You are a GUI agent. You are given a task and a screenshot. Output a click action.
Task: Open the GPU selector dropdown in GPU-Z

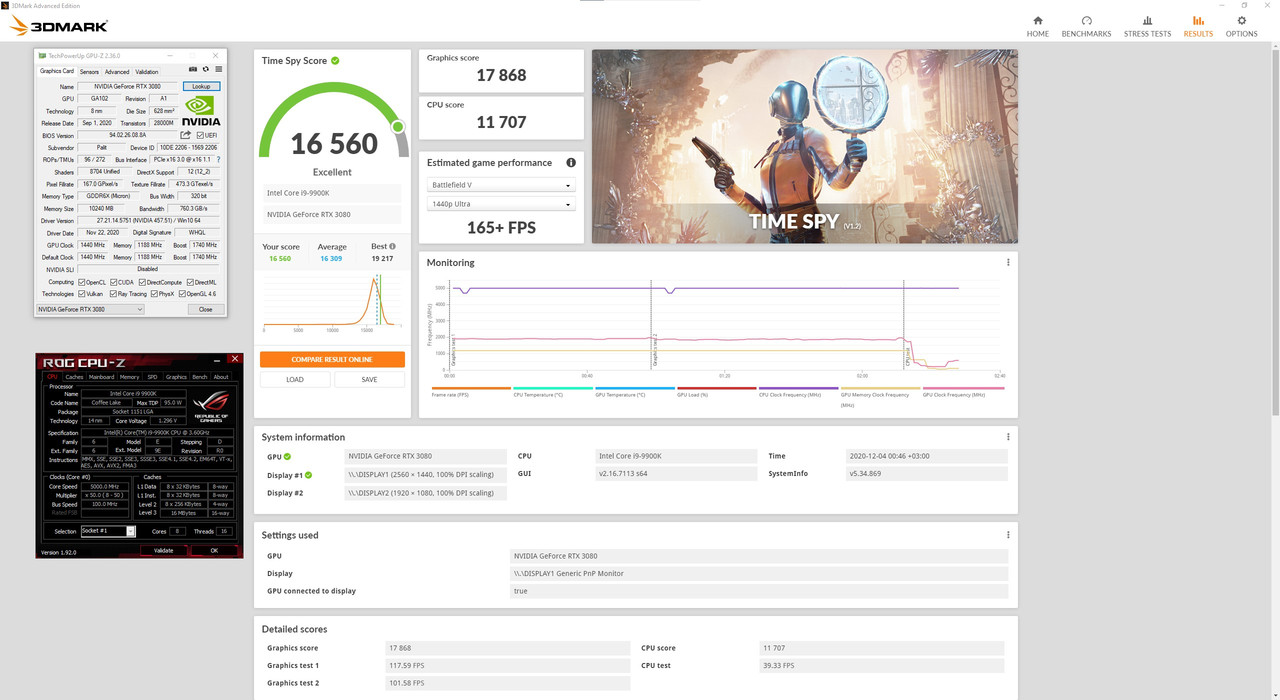[90, 309]
